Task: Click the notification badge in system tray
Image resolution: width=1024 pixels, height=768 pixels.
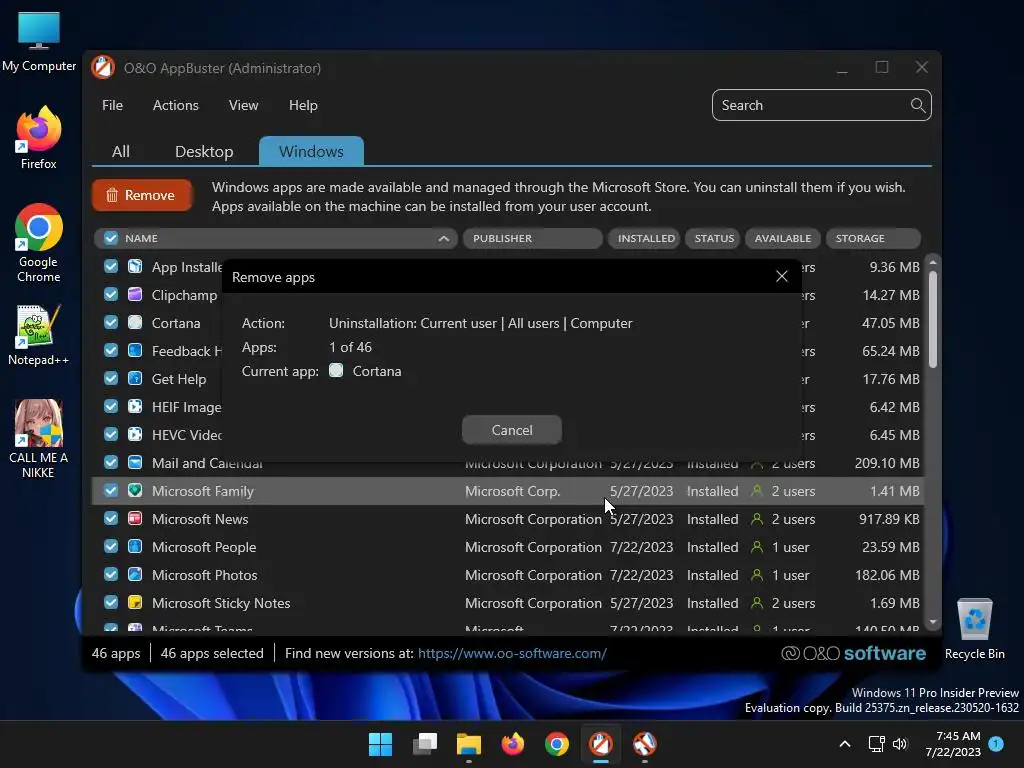Action: (996, 743)
